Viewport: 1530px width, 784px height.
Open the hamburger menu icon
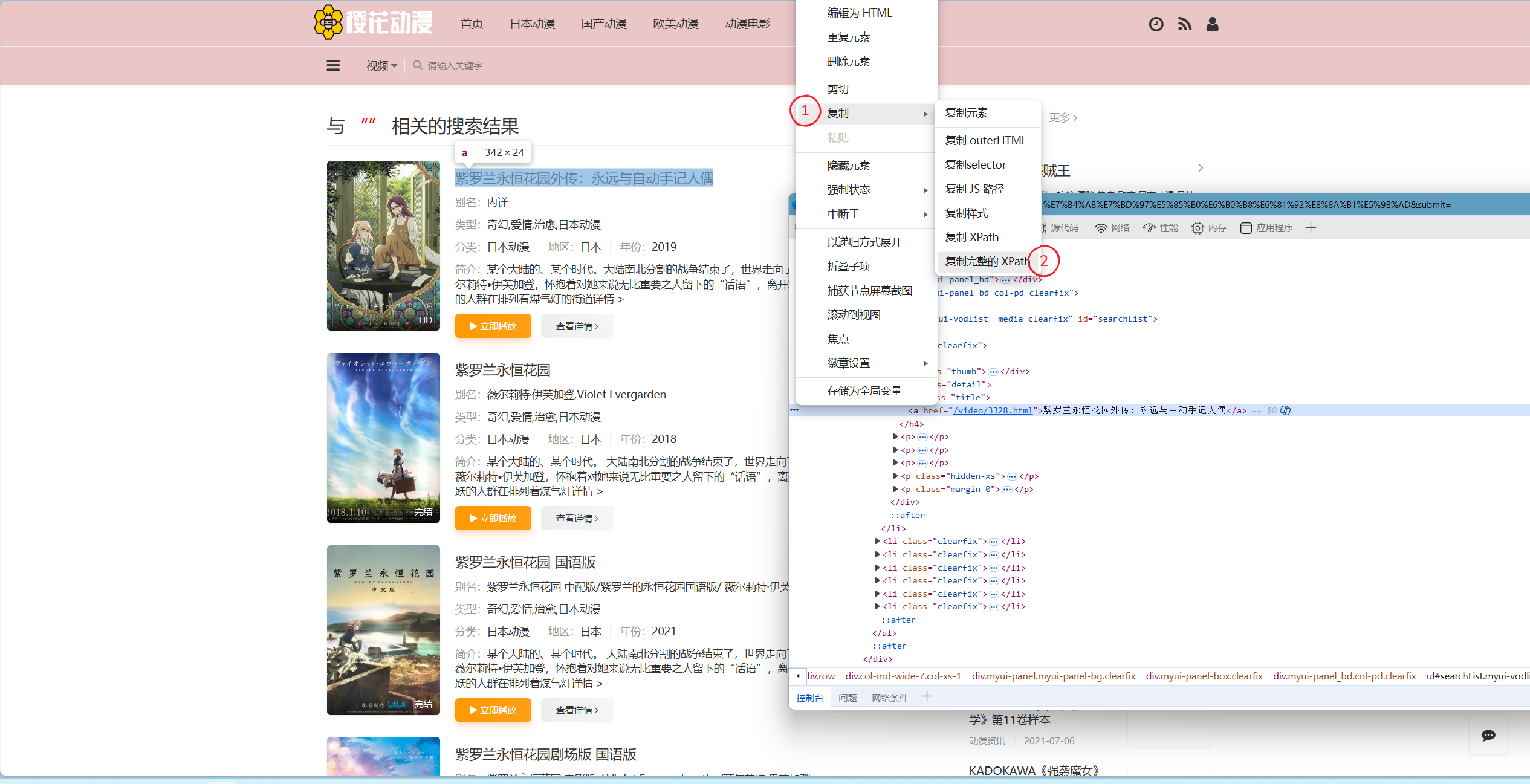click(333, 65)
